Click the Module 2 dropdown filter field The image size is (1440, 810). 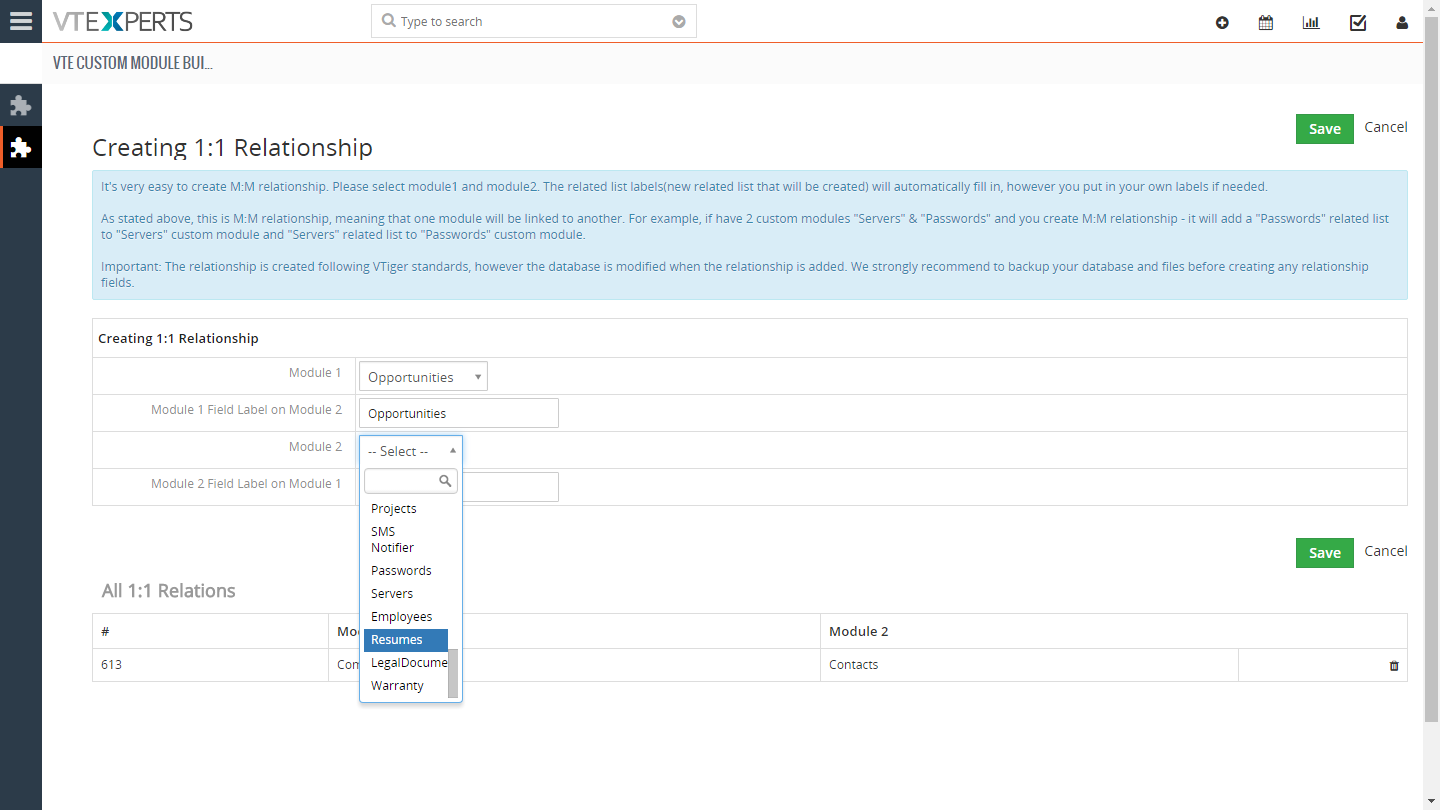point(411,481)
